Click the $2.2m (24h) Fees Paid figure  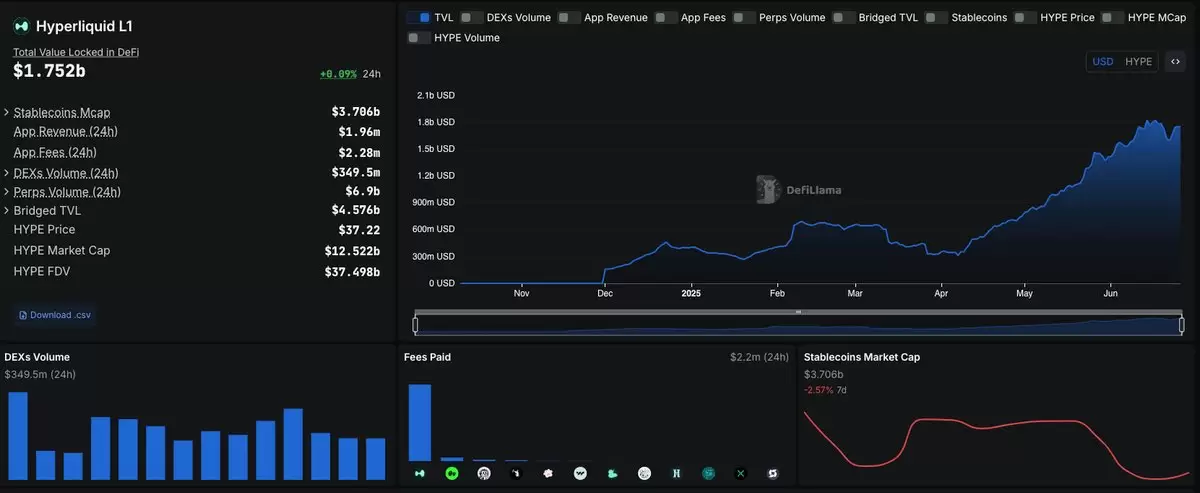tap(760, 357)
